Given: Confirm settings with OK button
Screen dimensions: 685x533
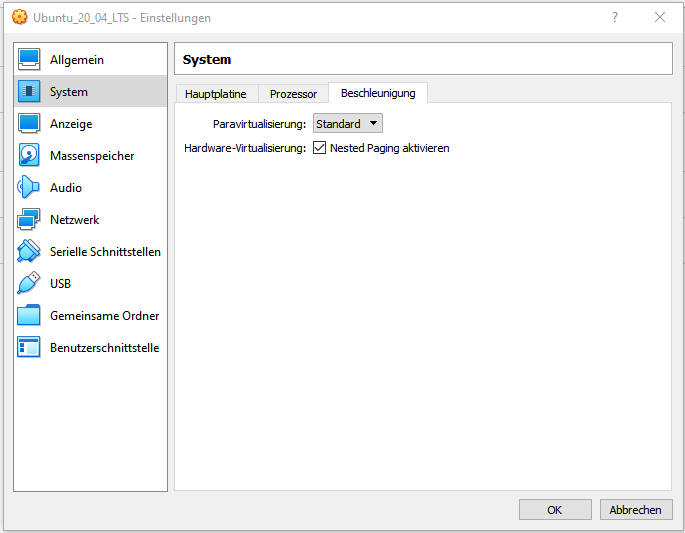Looking at the screenshot, I should click(x=555, y=510).
